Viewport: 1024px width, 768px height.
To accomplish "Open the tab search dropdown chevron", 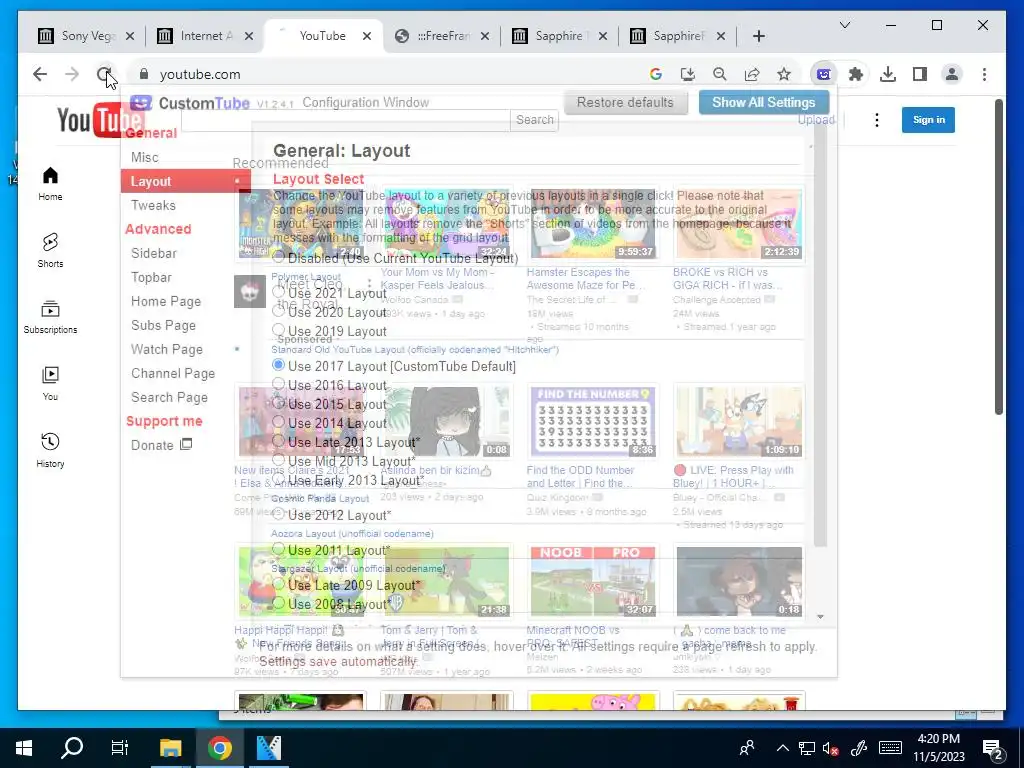I will coord(844,25).
